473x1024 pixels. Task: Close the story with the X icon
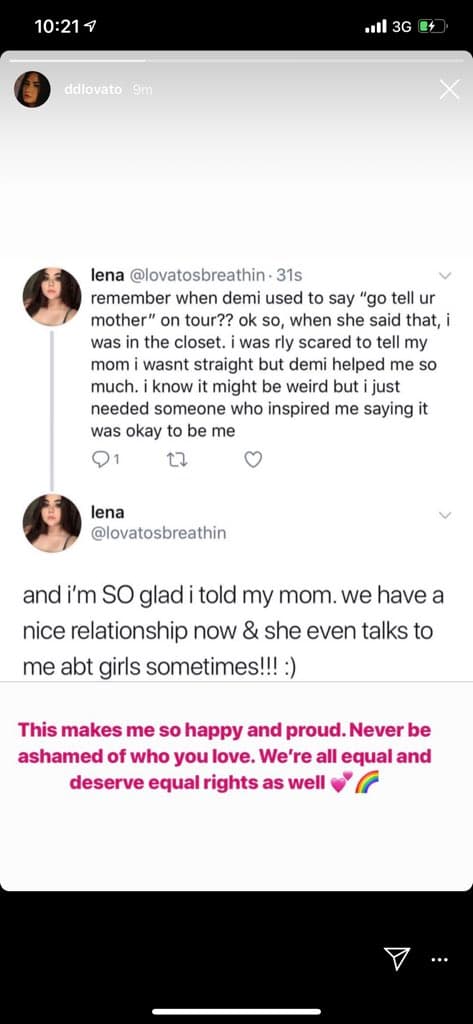pos(449,89)
